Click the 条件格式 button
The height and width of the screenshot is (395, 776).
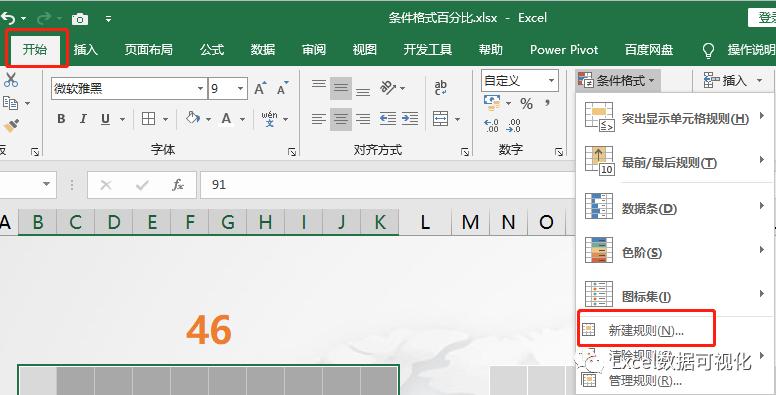[x=617, y=80]
